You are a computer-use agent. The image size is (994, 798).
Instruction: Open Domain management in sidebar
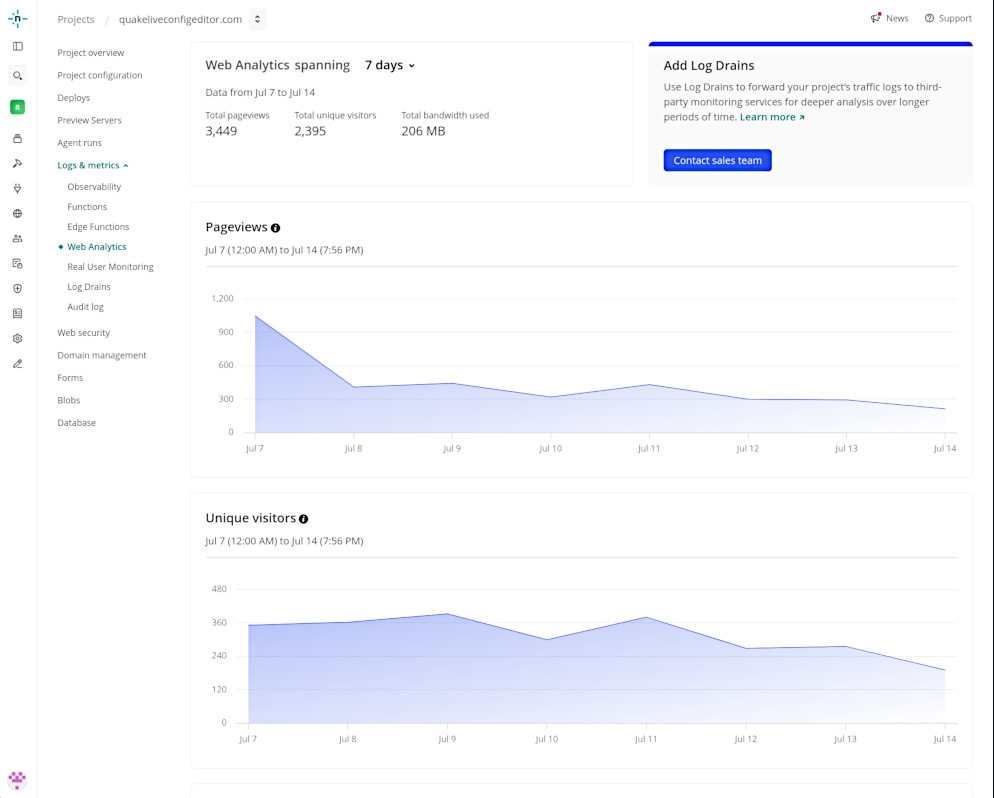click(101, 356)
